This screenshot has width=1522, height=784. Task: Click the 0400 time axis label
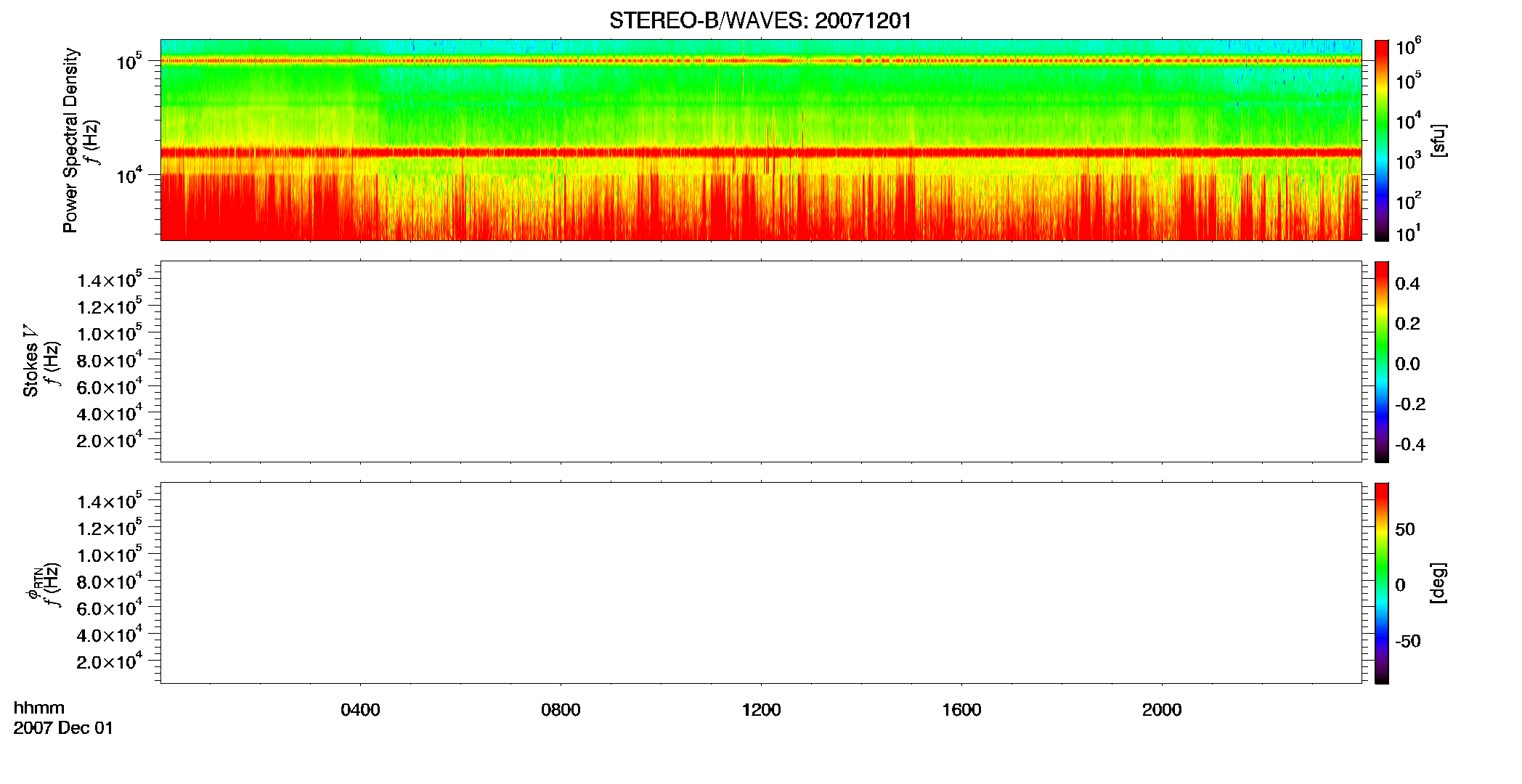pos(360,710)
